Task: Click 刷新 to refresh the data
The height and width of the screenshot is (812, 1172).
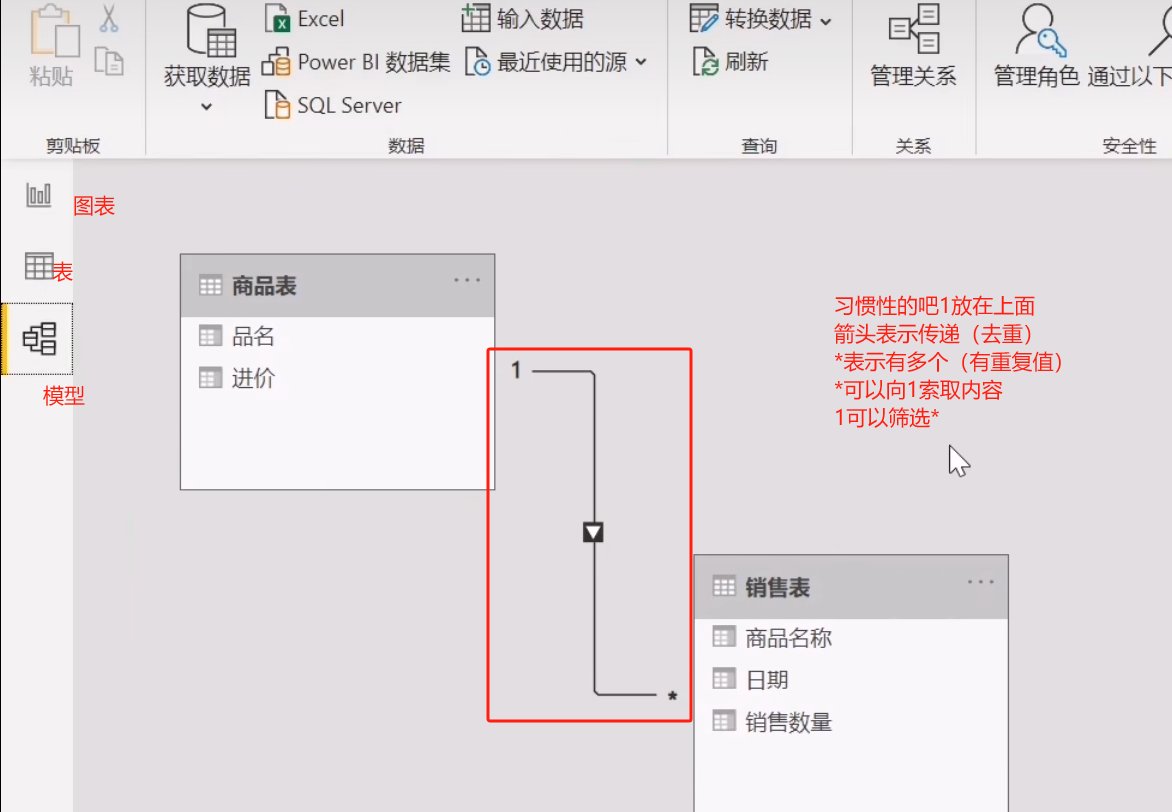Action: point(730,62)
